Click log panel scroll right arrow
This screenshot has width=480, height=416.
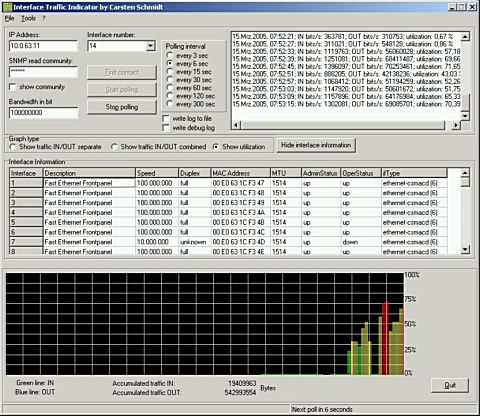point(456,125)
